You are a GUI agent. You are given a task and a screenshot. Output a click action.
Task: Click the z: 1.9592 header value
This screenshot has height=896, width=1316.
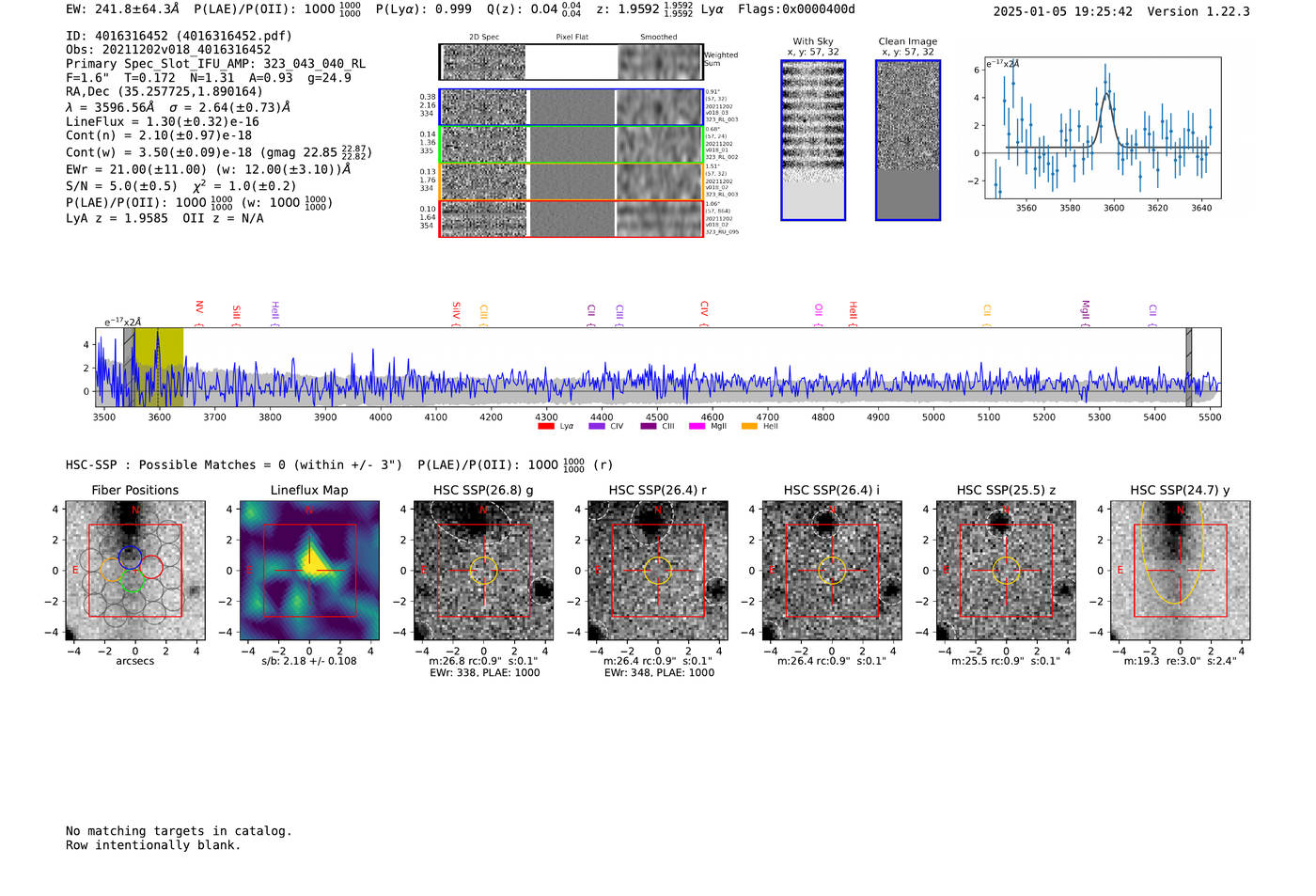pyautogui.click(x=644, y=9)
